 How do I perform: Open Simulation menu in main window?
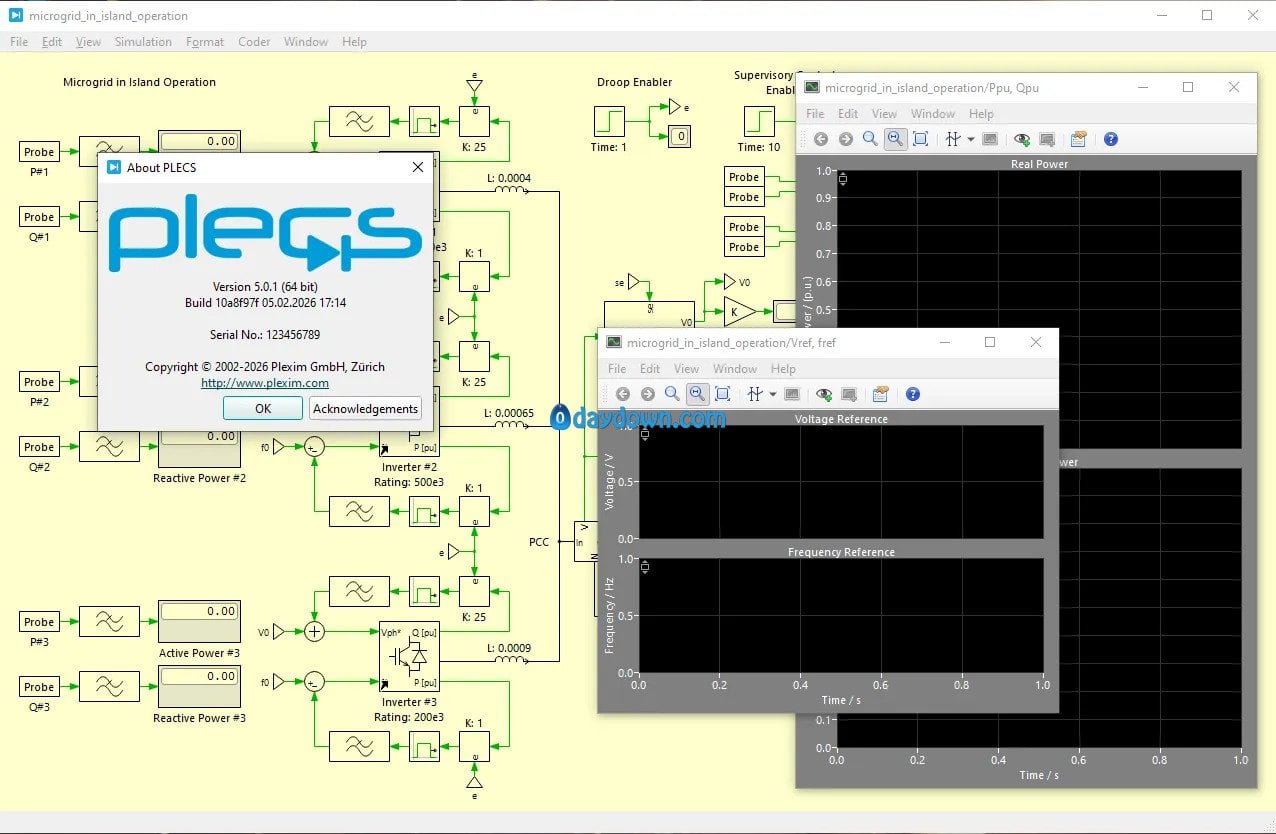click(143, 42)
